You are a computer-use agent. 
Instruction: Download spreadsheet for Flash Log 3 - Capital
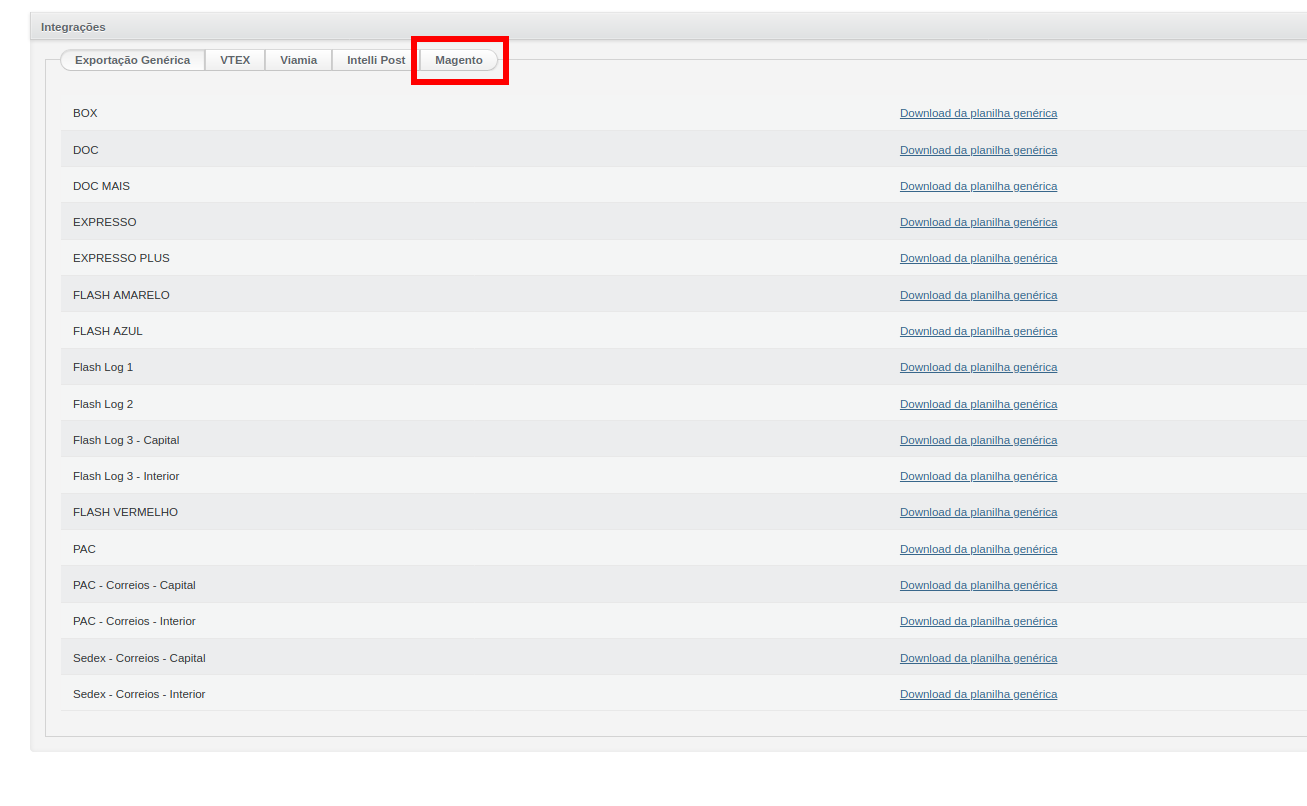click(978, 440)
